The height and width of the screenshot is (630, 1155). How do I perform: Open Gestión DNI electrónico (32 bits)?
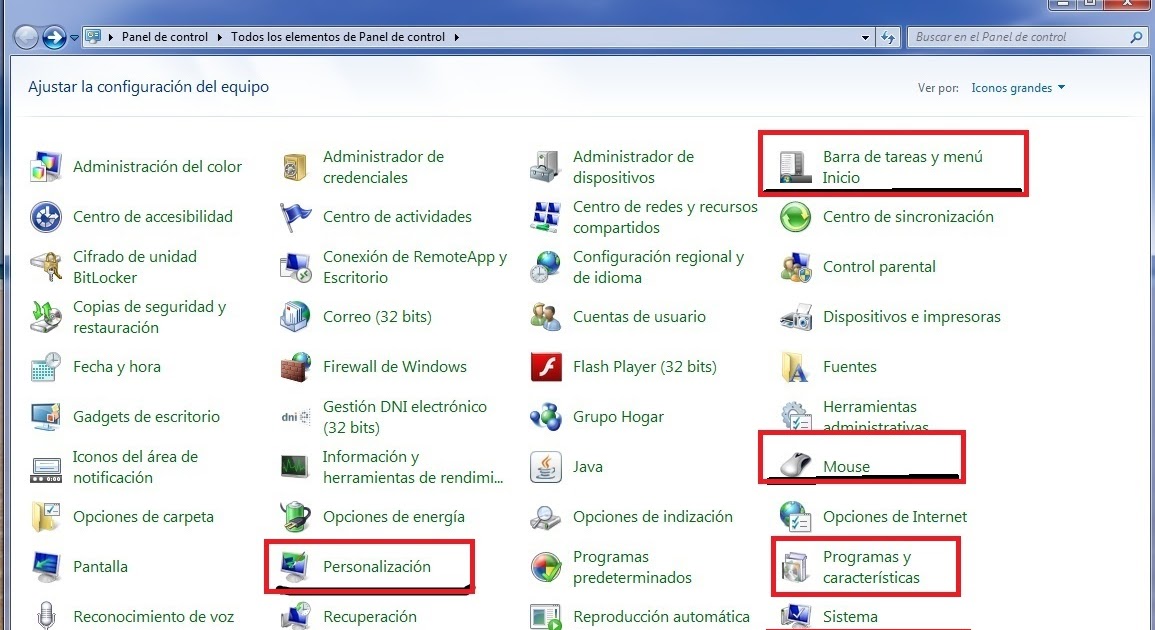(x=405, y=416)
